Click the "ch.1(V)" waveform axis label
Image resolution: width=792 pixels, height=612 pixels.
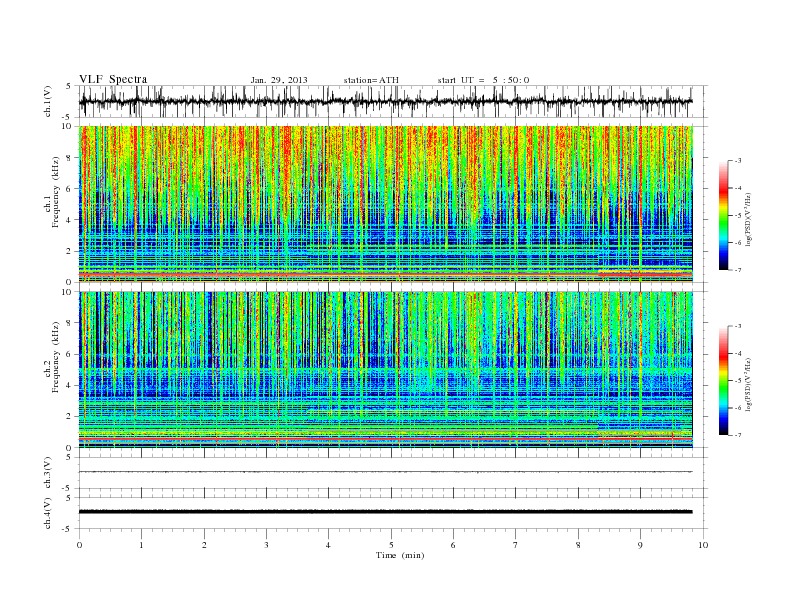[x=48, y=101]
